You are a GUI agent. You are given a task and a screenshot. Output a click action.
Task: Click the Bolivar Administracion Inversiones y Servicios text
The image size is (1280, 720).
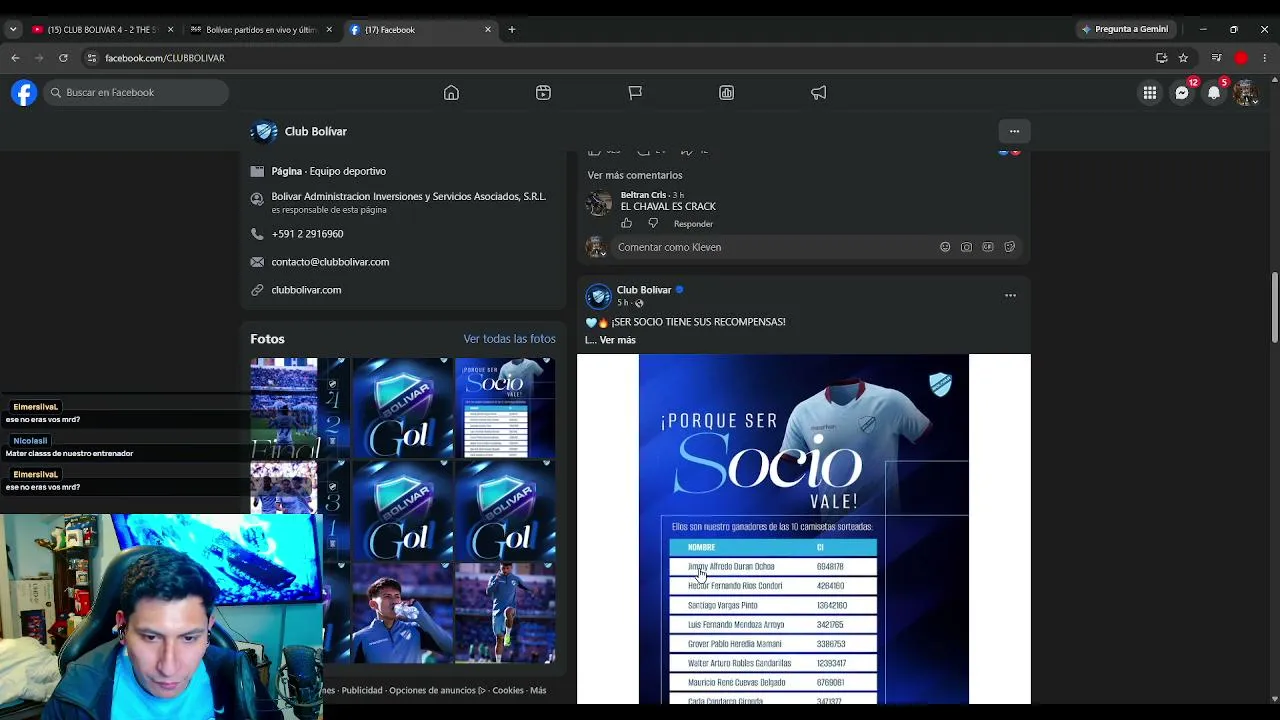[408, 196]
